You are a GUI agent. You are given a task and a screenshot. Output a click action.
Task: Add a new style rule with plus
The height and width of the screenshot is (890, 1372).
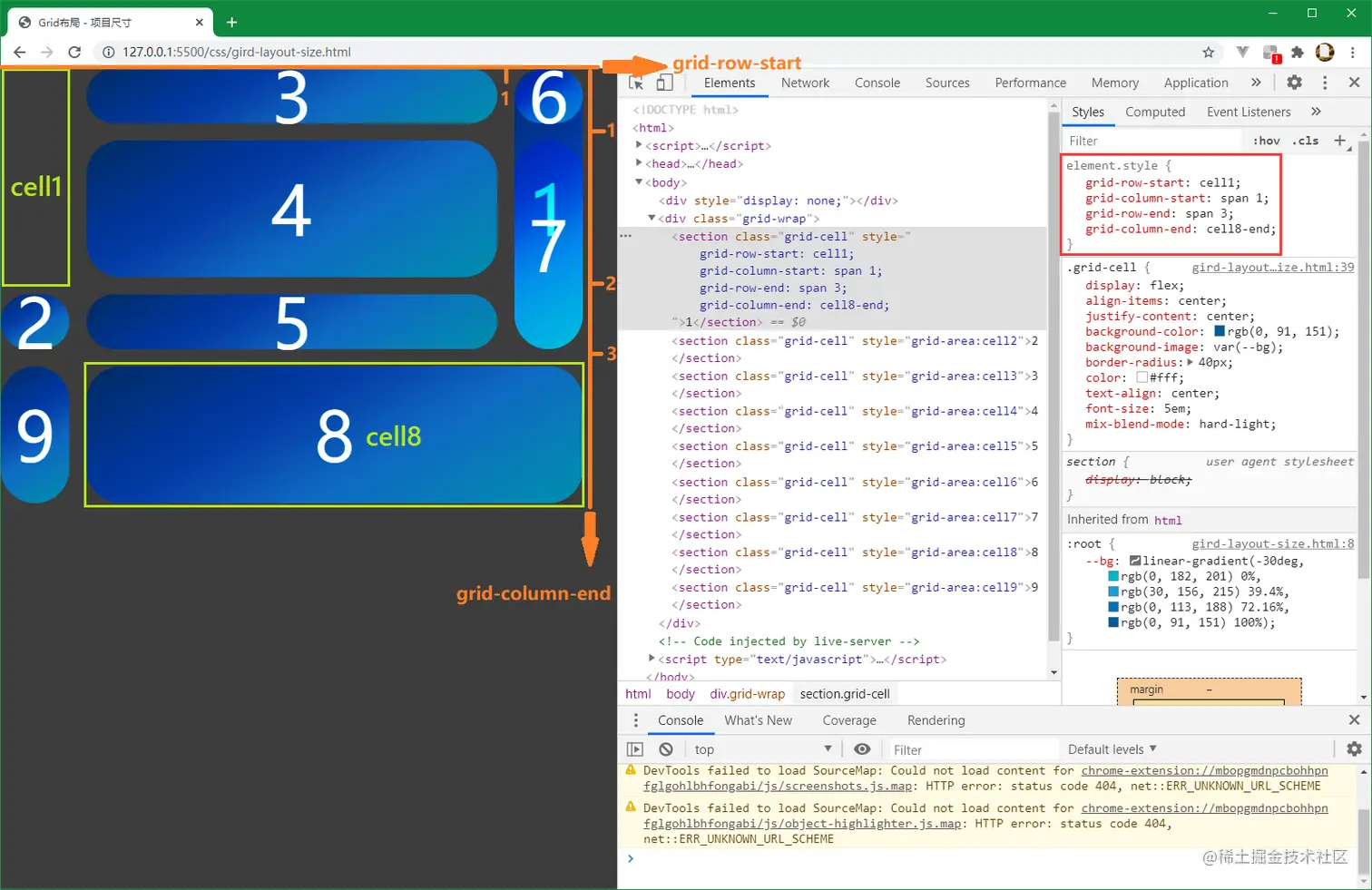tap(1340, 141)
